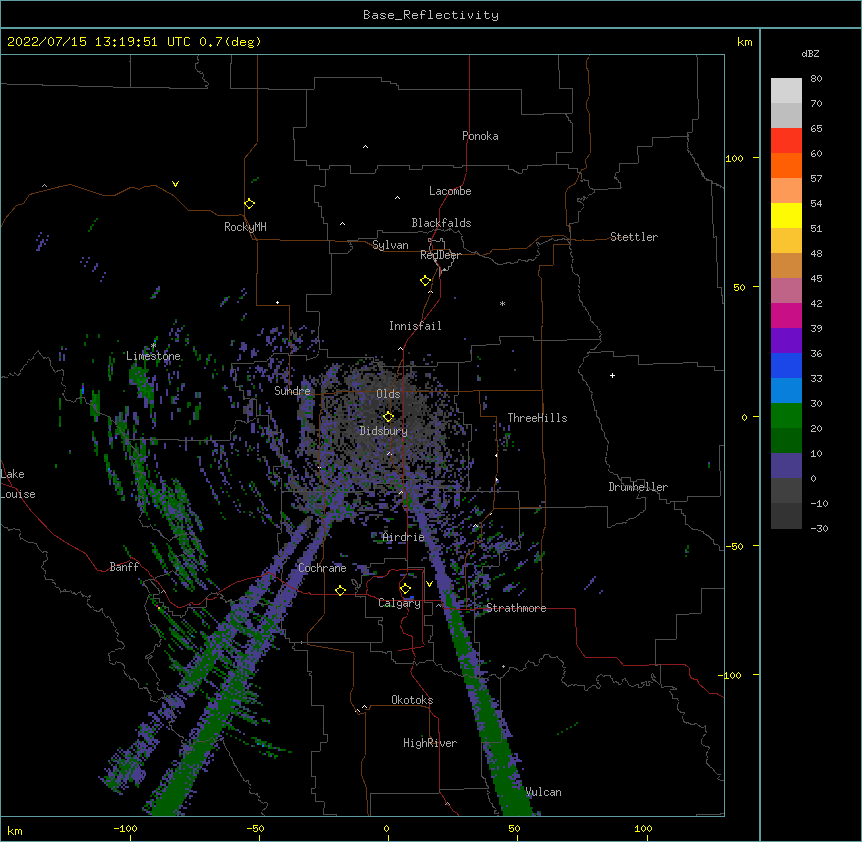862x842 pixels.
Task: Select the Innisfail label
Action: (415, 326)
